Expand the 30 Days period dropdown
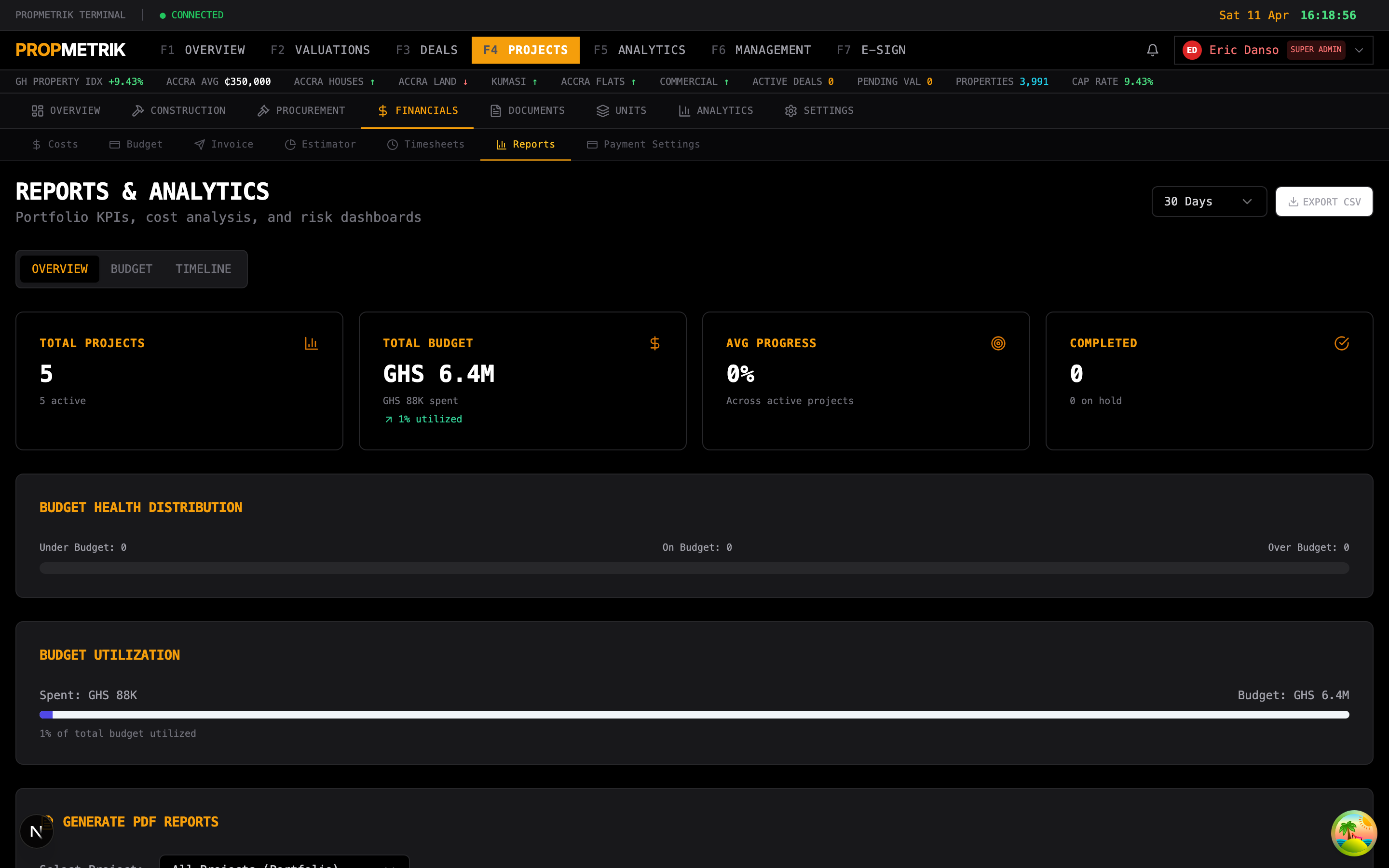This screenshot has height=868, width=1389. (1209, 202)
